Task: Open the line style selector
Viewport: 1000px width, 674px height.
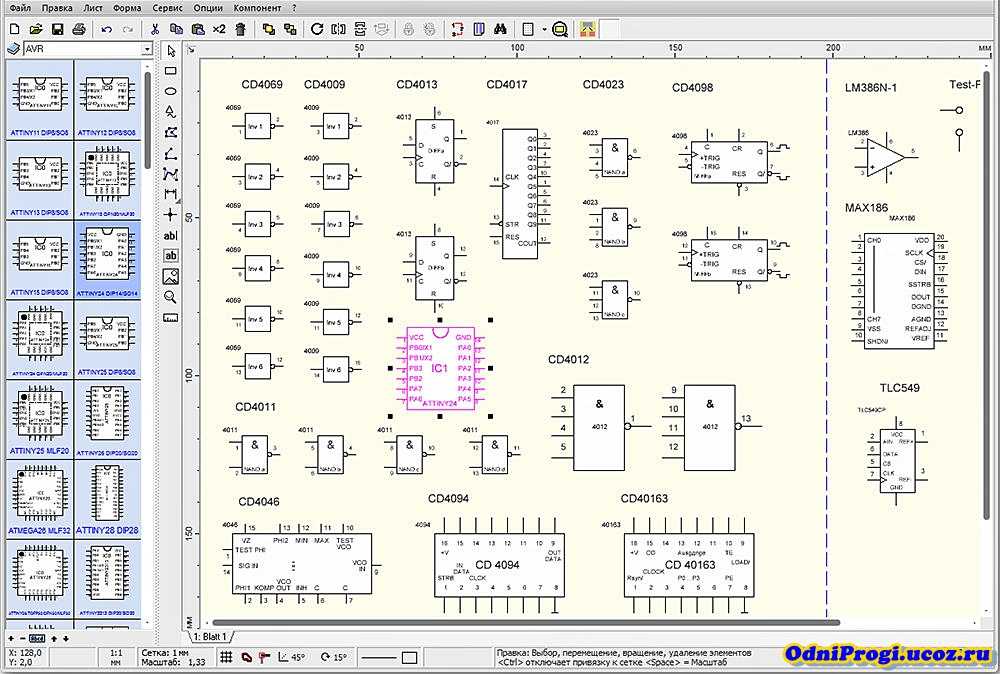Action: click(x=379, y=657)
